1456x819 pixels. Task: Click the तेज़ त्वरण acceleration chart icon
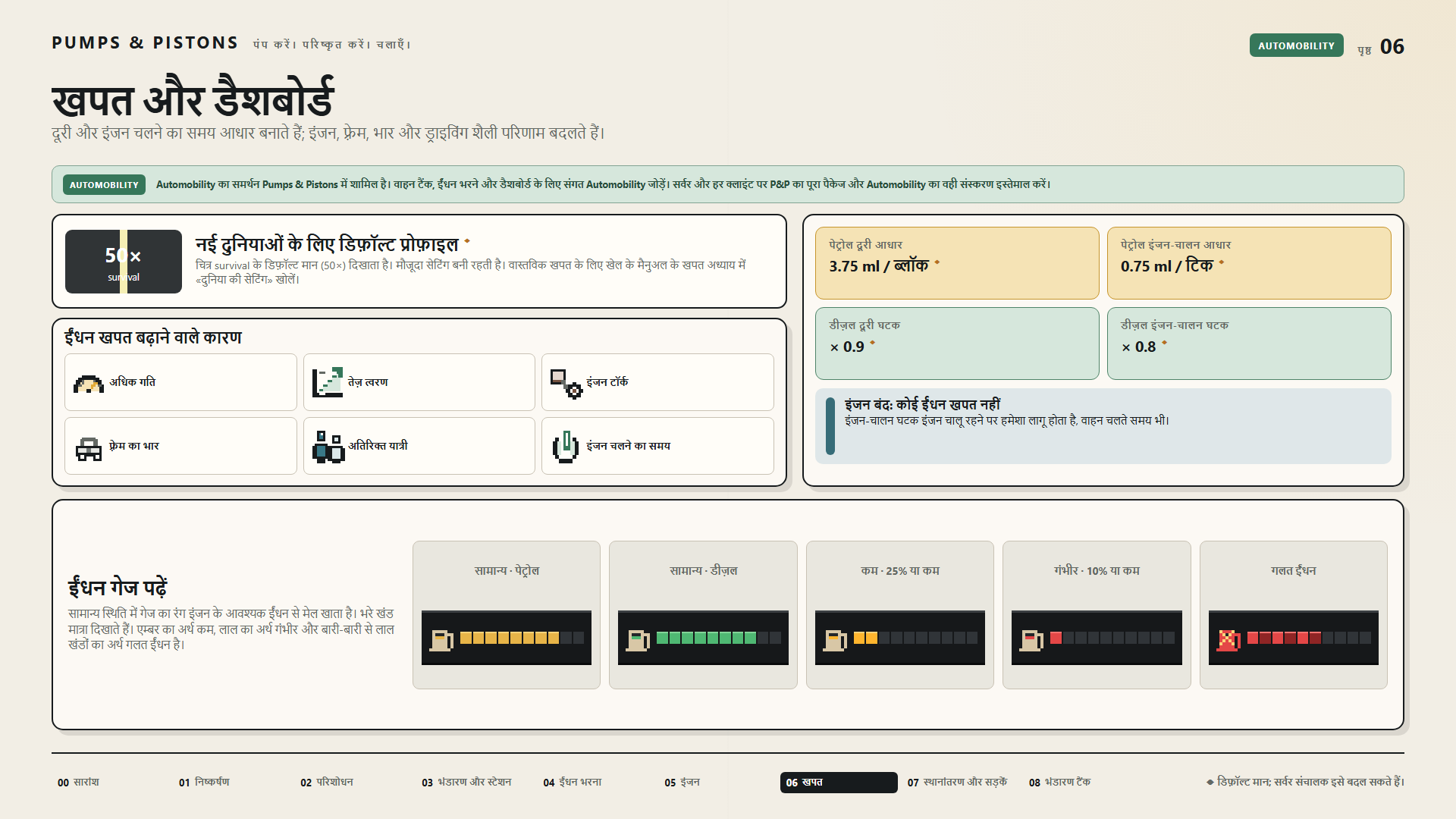click(x=328, y=383)
